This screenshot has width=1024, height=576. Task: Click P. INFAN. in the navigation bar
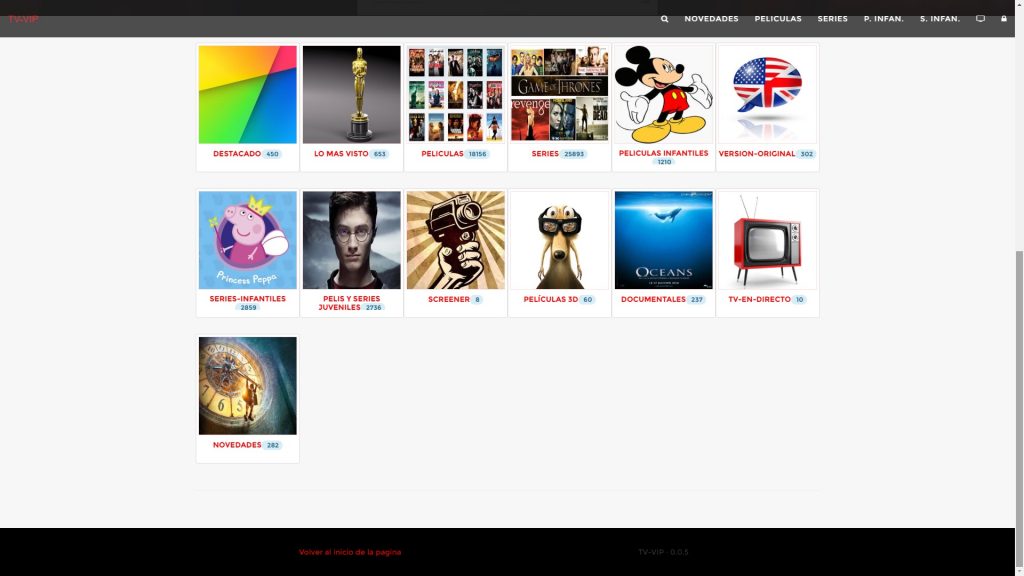click(883, 18)
